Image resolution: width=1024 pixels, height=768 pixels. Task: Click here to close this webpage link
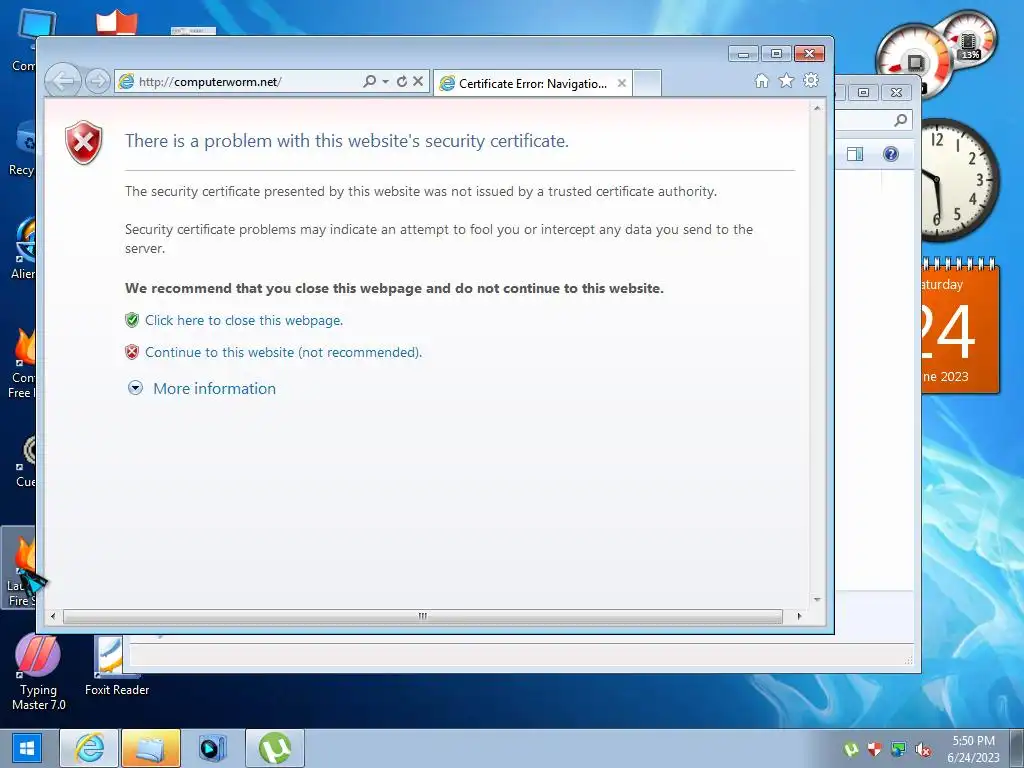(x=244, y=320)
